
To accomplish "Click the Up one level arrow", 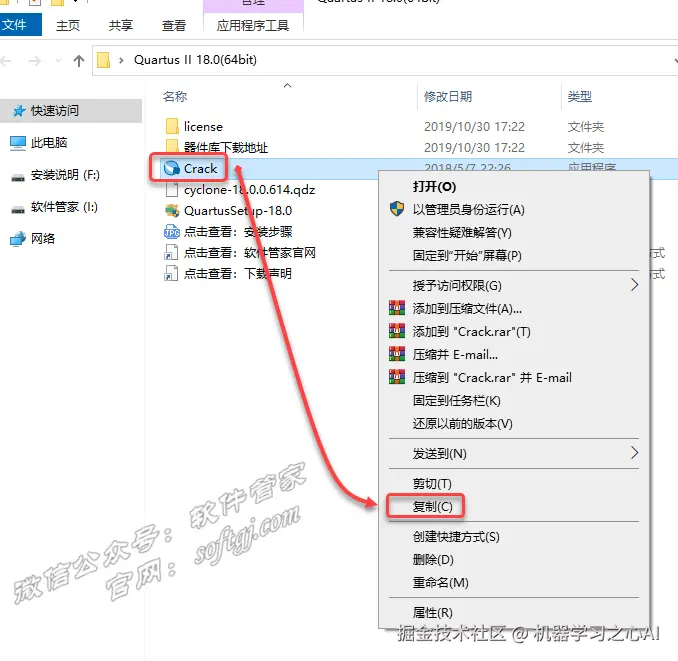I will pos(79,61).
